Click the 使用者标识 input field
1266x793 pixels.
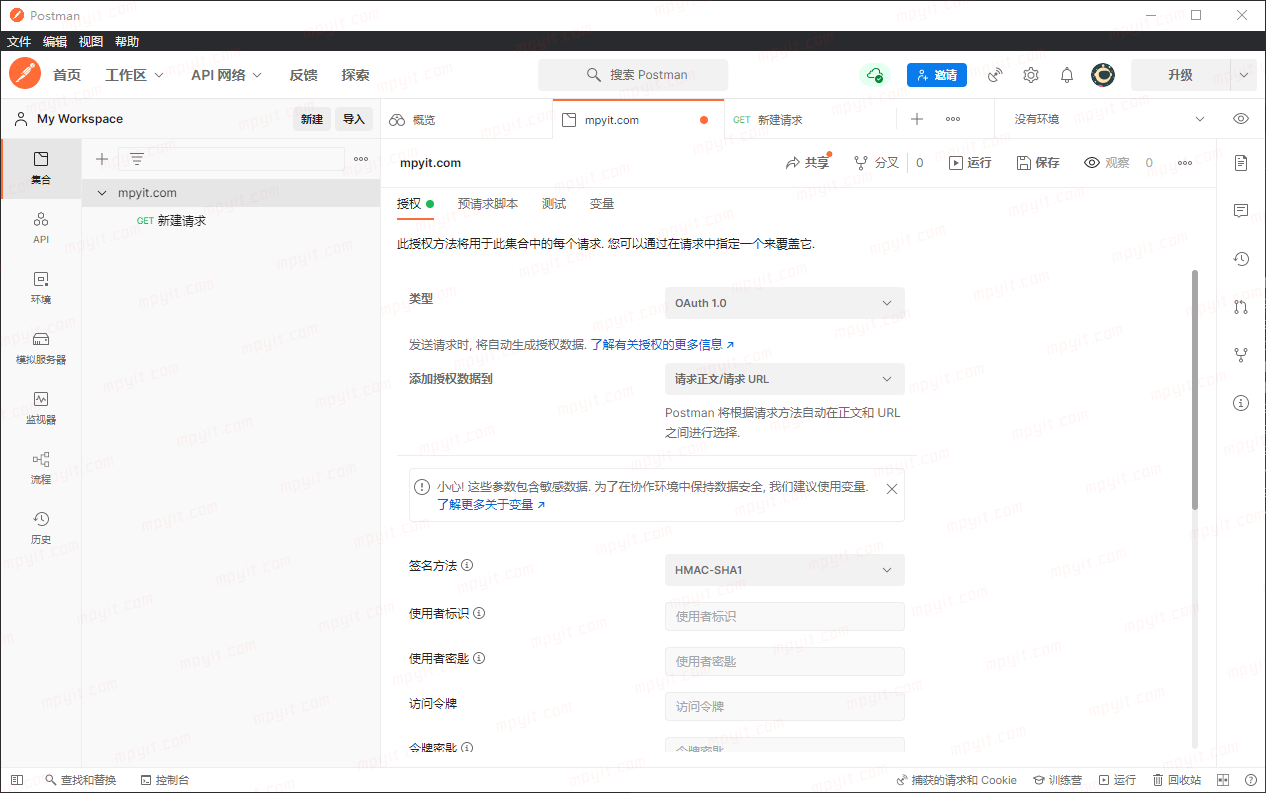tap(785, 616)
